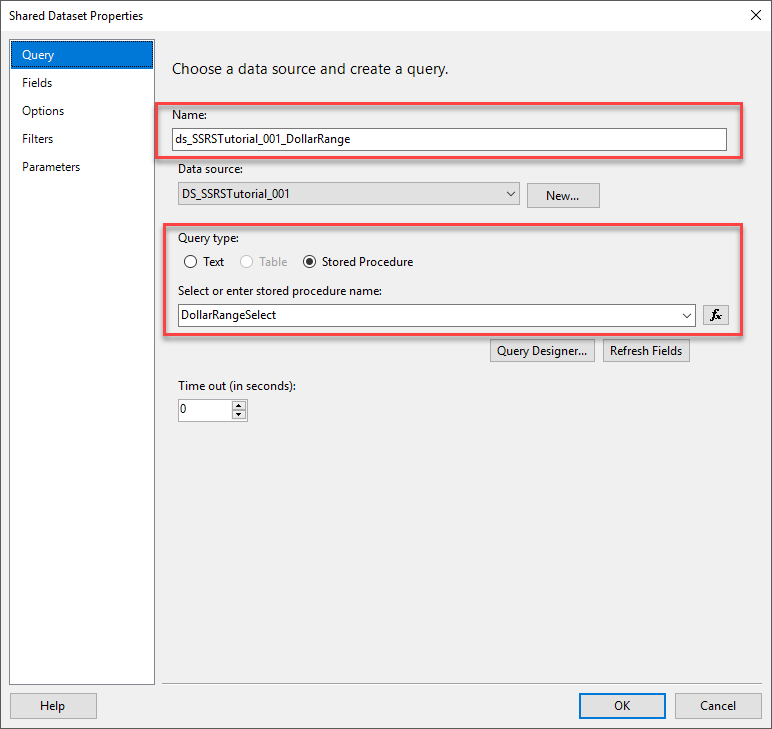The height and width of the screenshot is (729, 772).
Task: Open the Filters page
Action: point(38,139)
